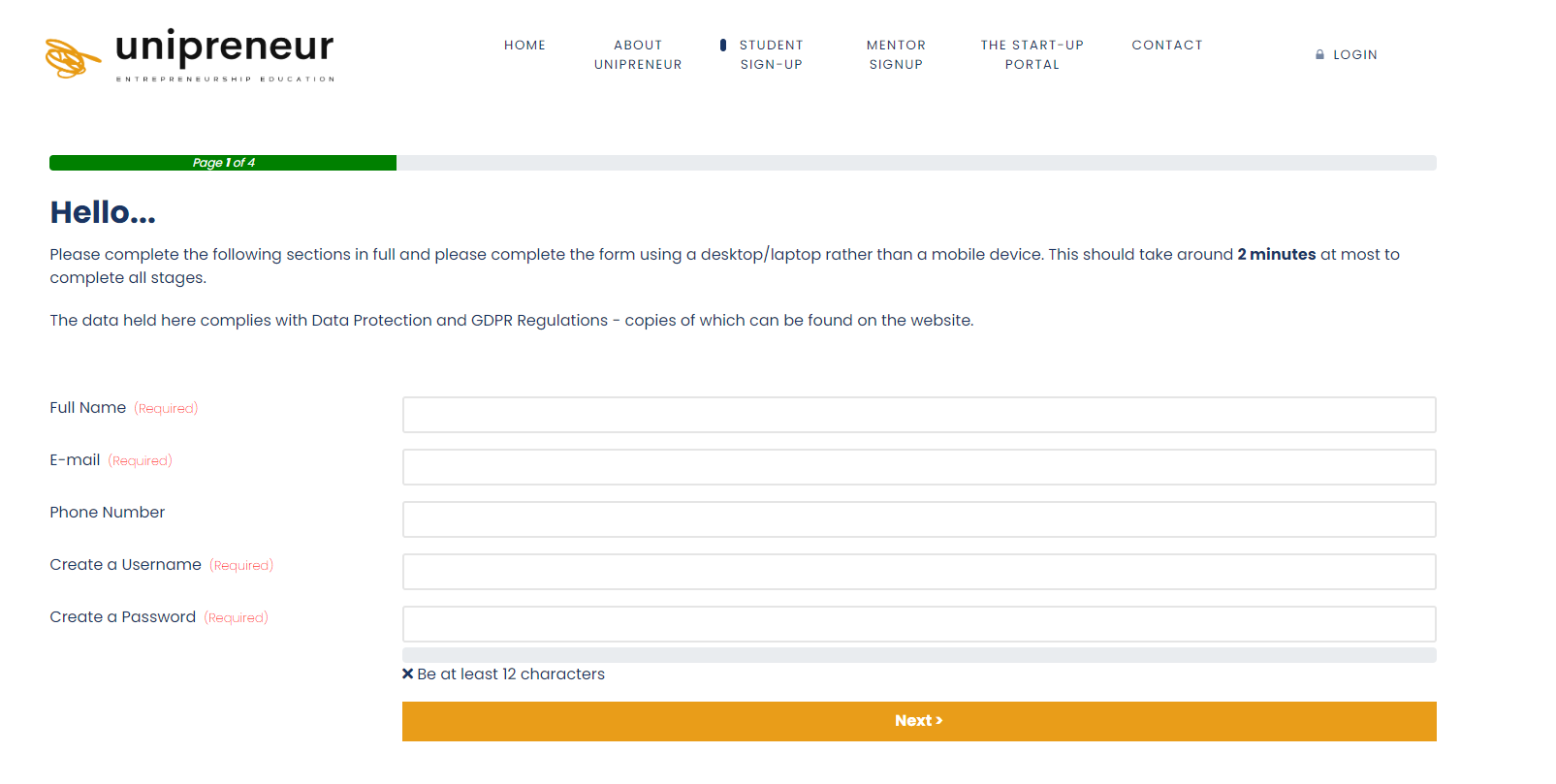Open the Home menu item
This screenshot has width=1556, height=784.
[x=524, y=46]
